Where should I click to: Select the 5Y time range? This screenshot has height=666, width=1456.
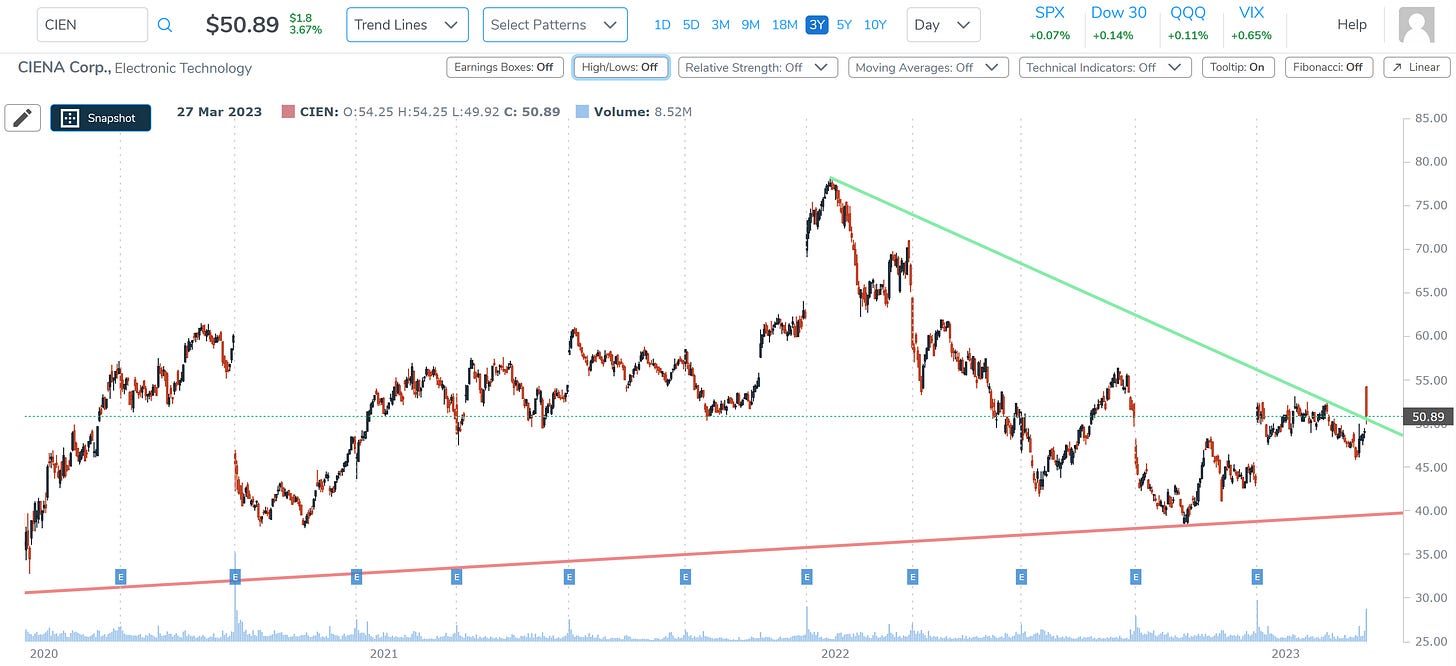pyautogui.click(x=845, y=25)
